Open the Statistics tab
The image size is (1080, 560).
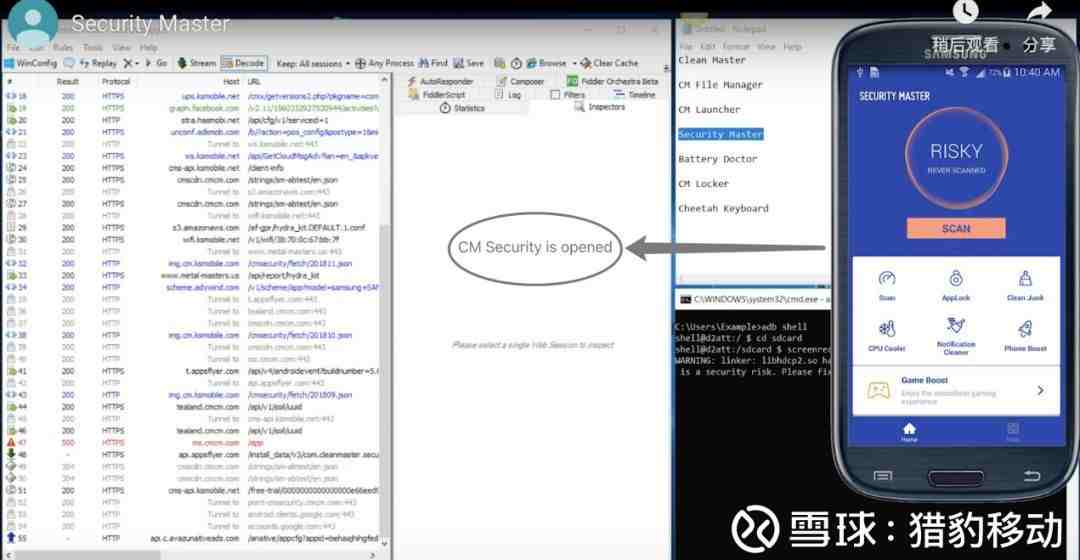pyautogui.click(x=462, y=108)
